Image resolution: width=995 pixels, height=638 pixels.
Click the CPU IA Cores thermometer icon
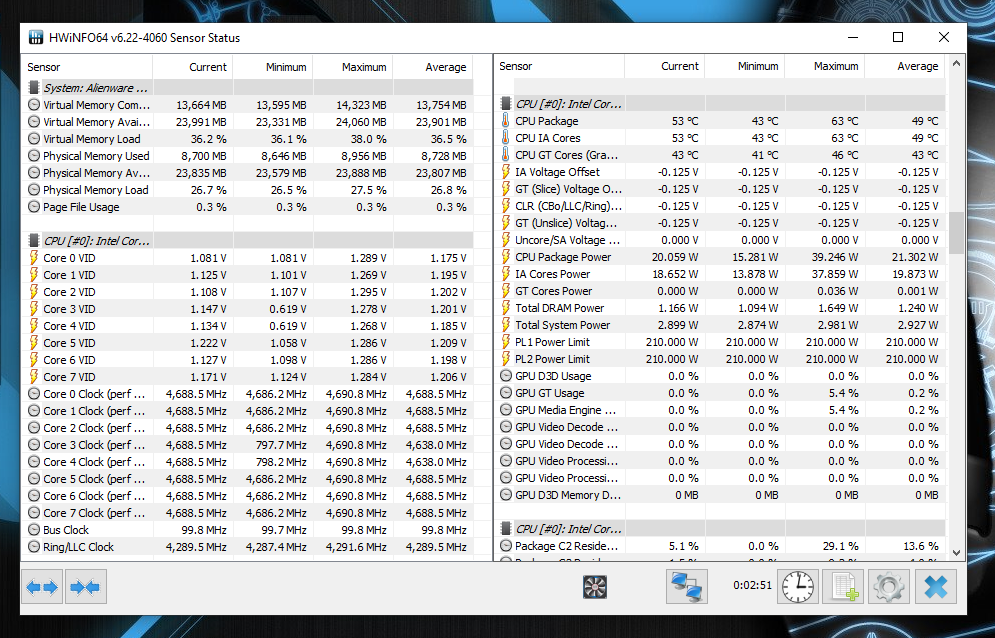[506, 138]
